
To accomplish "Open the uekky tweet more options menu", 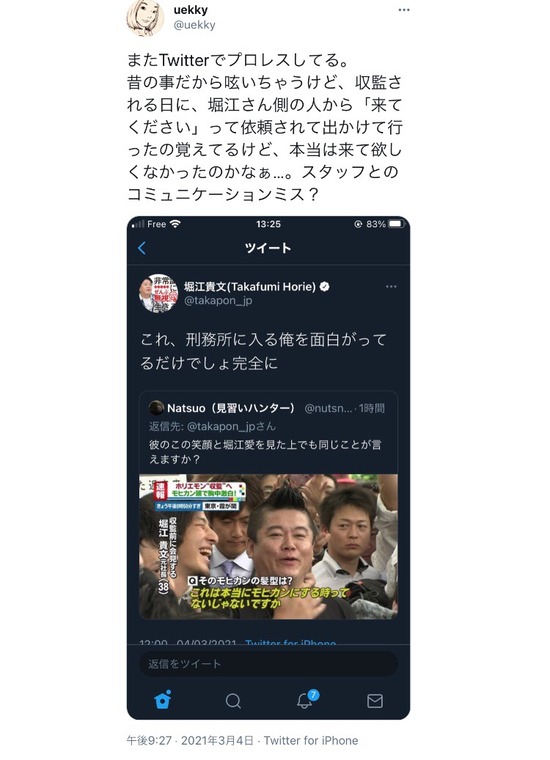I will click(404, 10).
